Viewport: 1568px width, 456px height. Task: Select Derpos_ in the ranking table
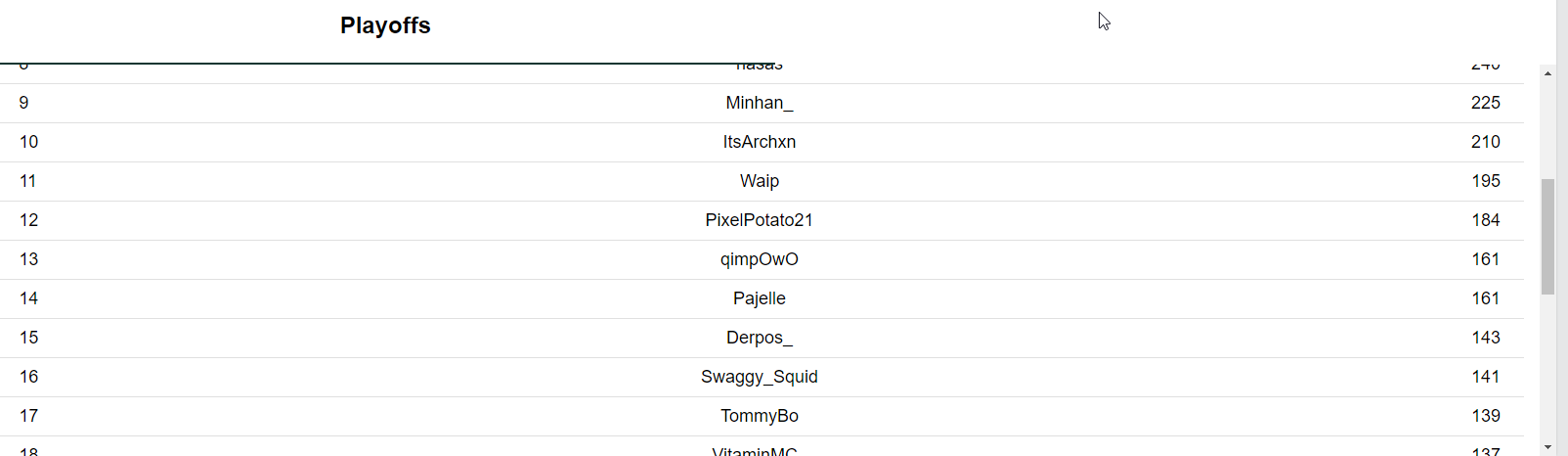click(760, 338)
